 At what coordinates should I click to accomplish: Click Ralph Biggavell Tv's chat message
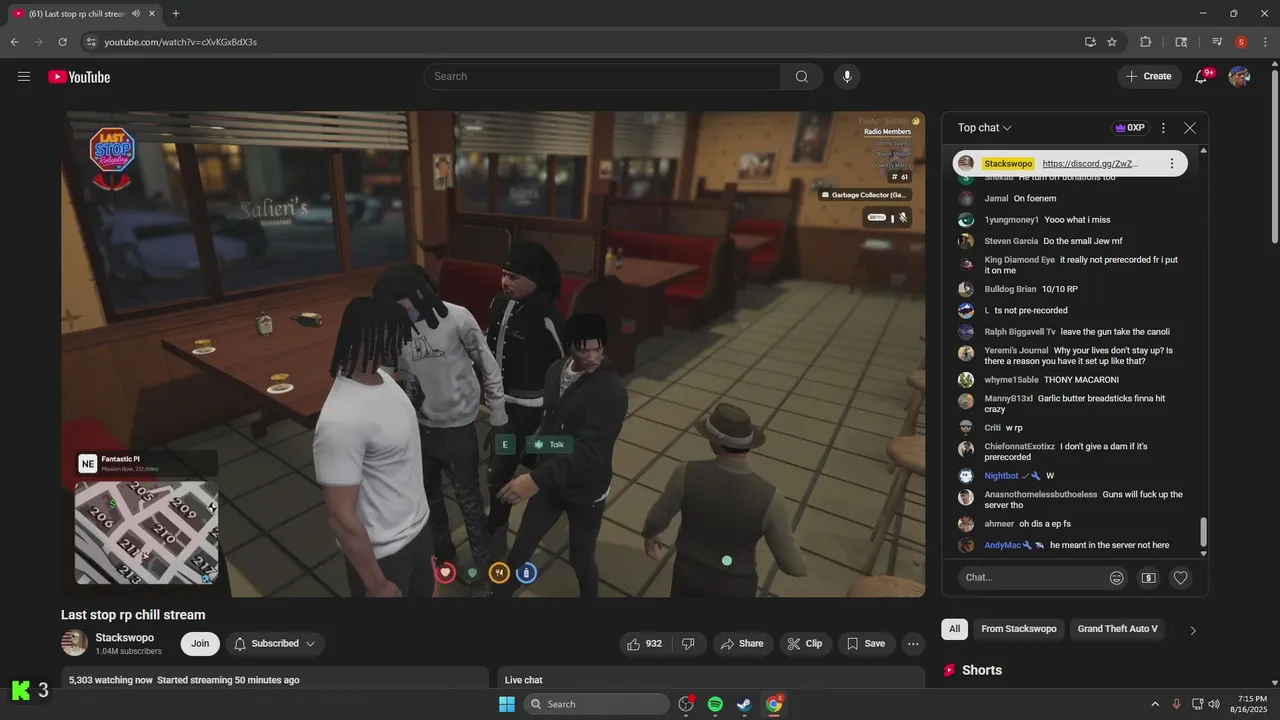point(1115,332)
